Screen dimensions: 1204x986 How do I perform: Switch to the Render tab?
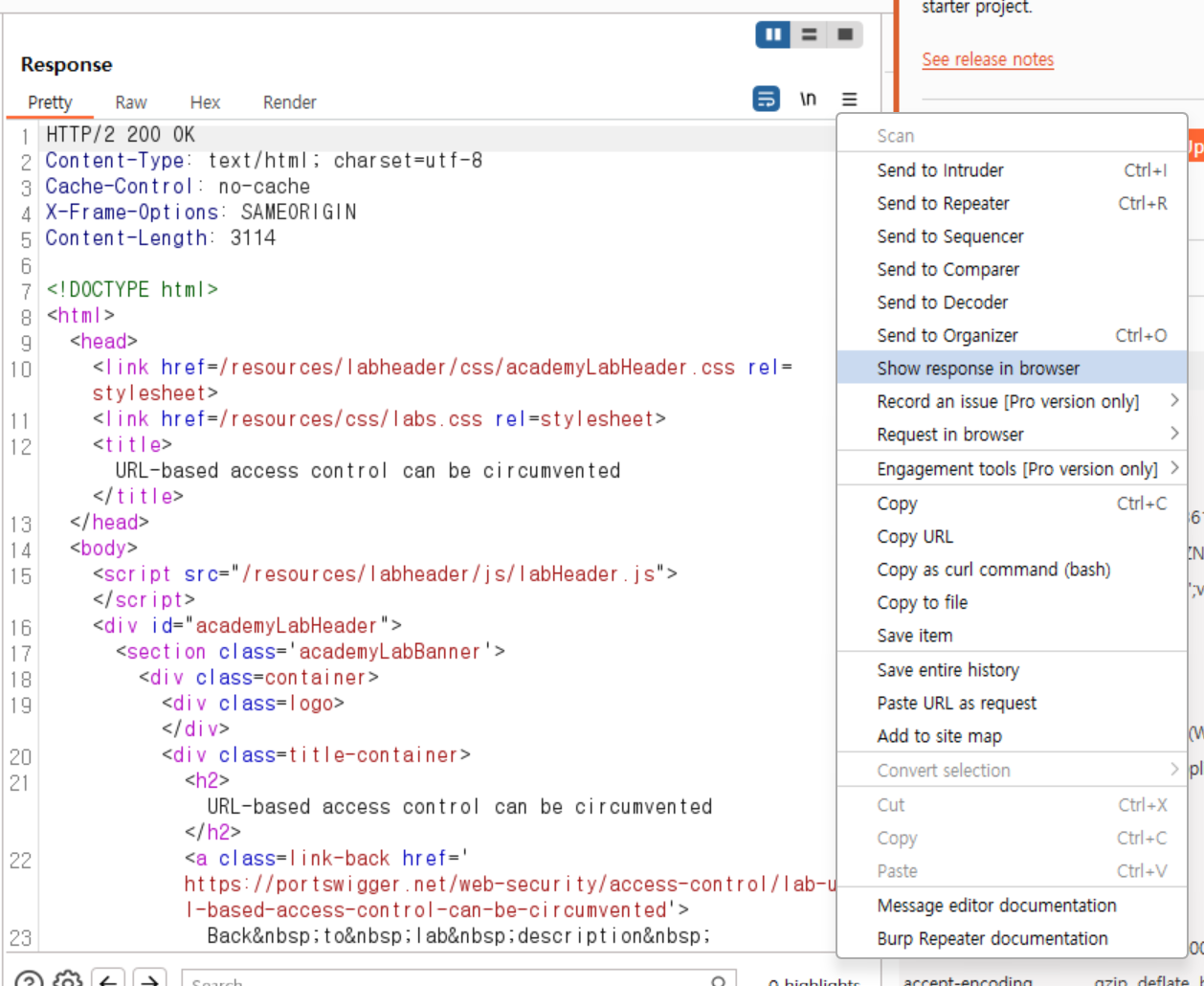click(x=290, y=102)
